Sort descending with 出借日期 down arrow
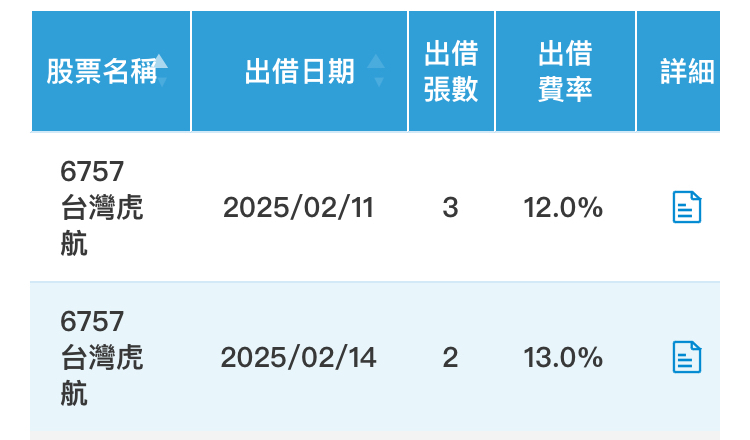The image size is (750, 440). (x=376, y=81)
